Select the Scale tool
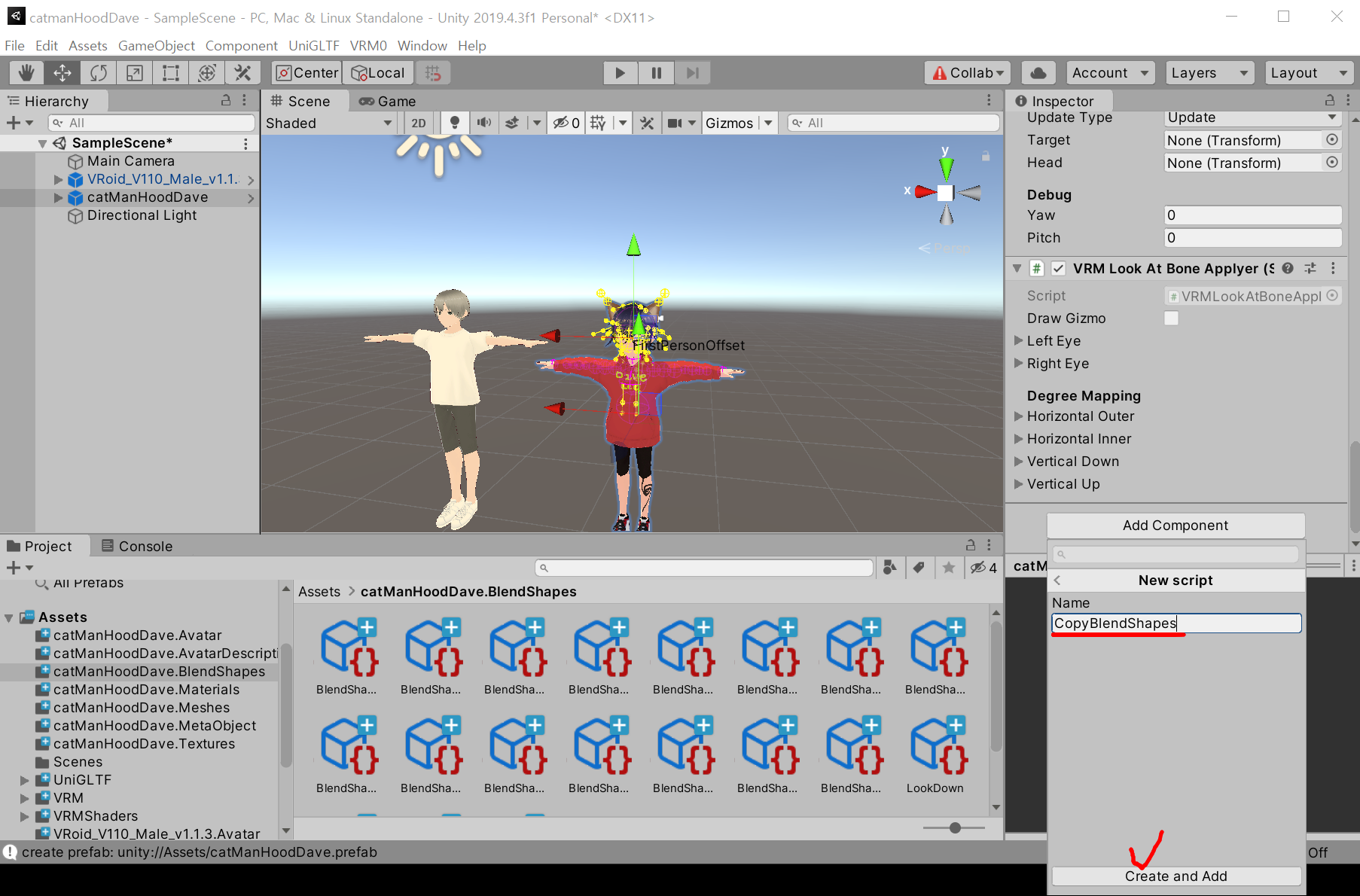 [135, 73]
